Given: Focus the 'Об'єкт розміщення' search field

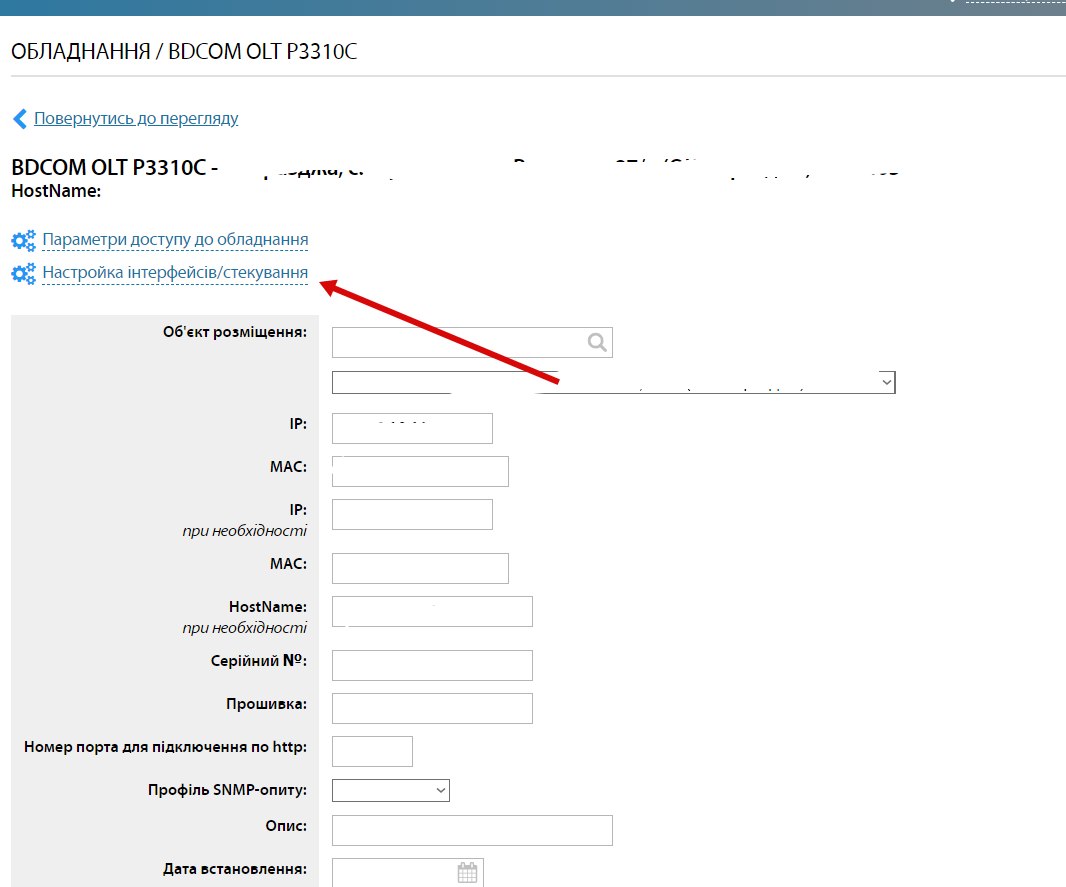Looking at the screenshot, I should point(472,343).
